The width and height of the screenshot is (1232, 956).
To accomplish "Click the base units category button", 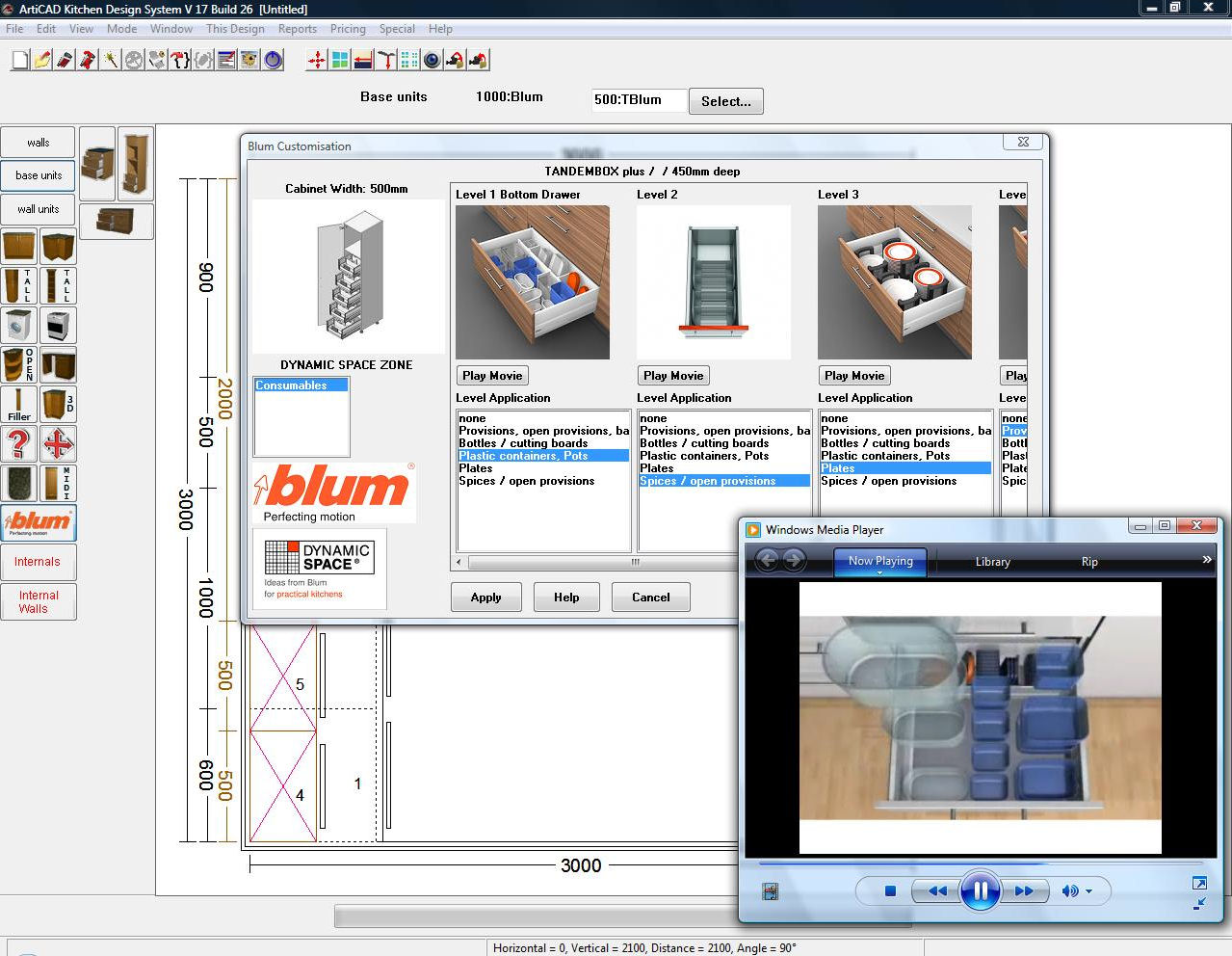I will [x=39, y=175].
